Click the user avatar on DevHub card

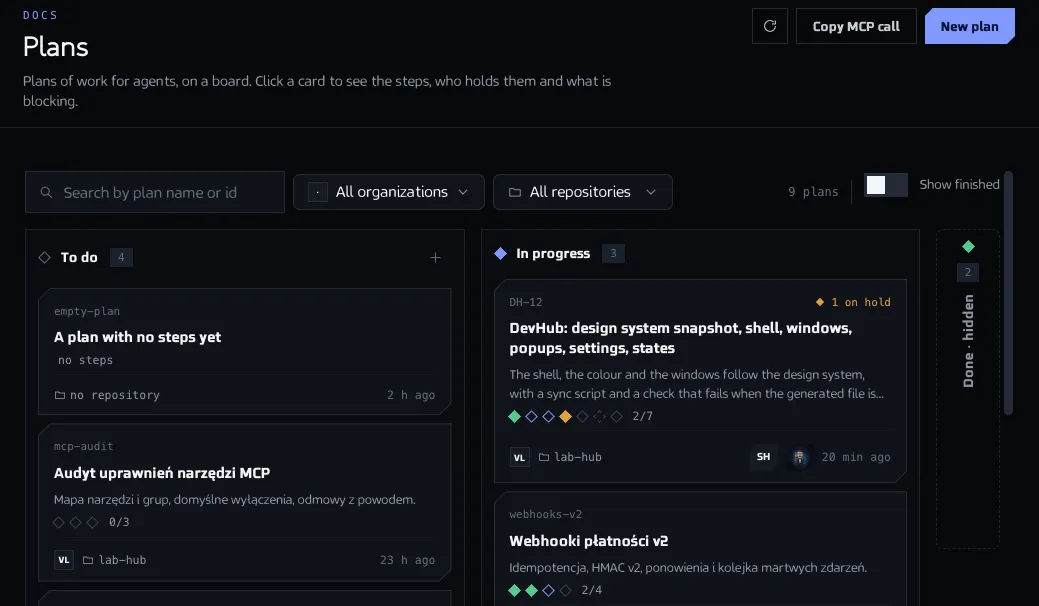coord(799,457)
